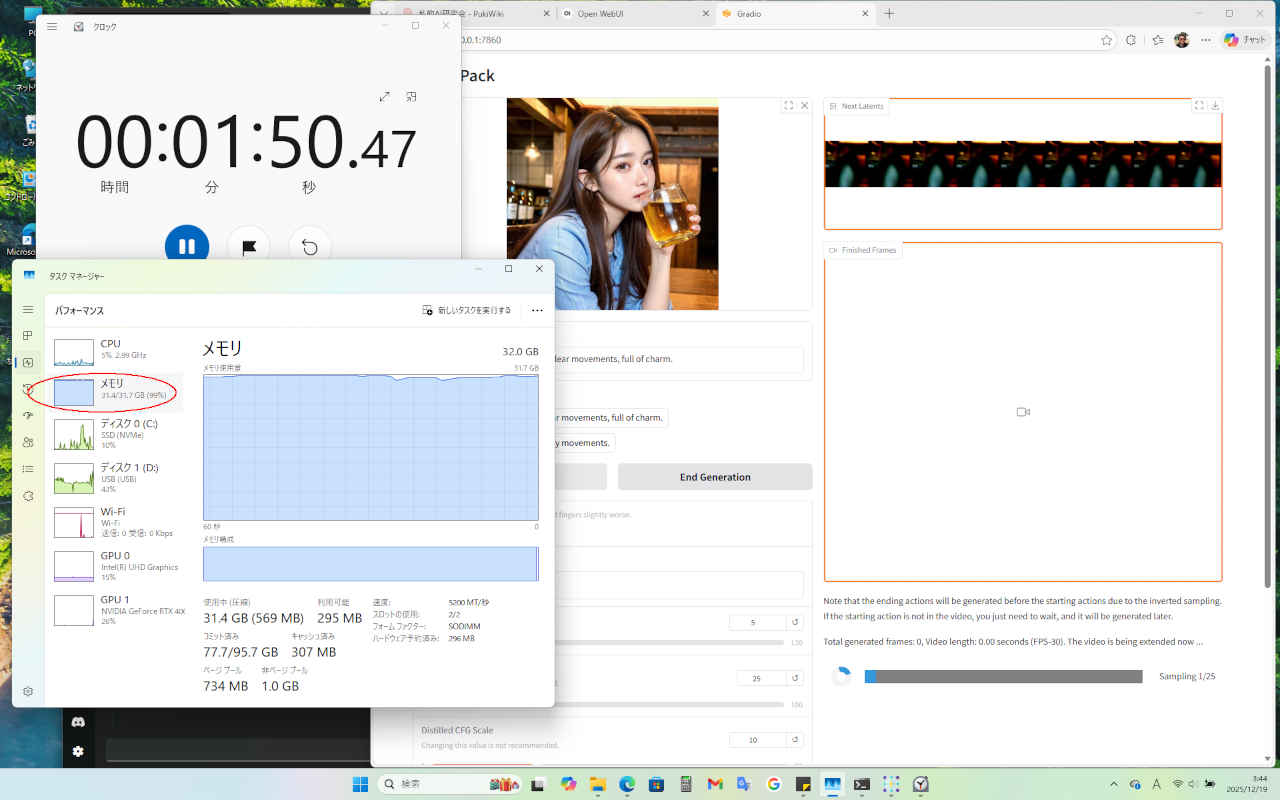Image resolution: width=1280 pixels, height=800 pixels.
Task: Open Task Manager more options menu
Action: click(x=537, y=310)
